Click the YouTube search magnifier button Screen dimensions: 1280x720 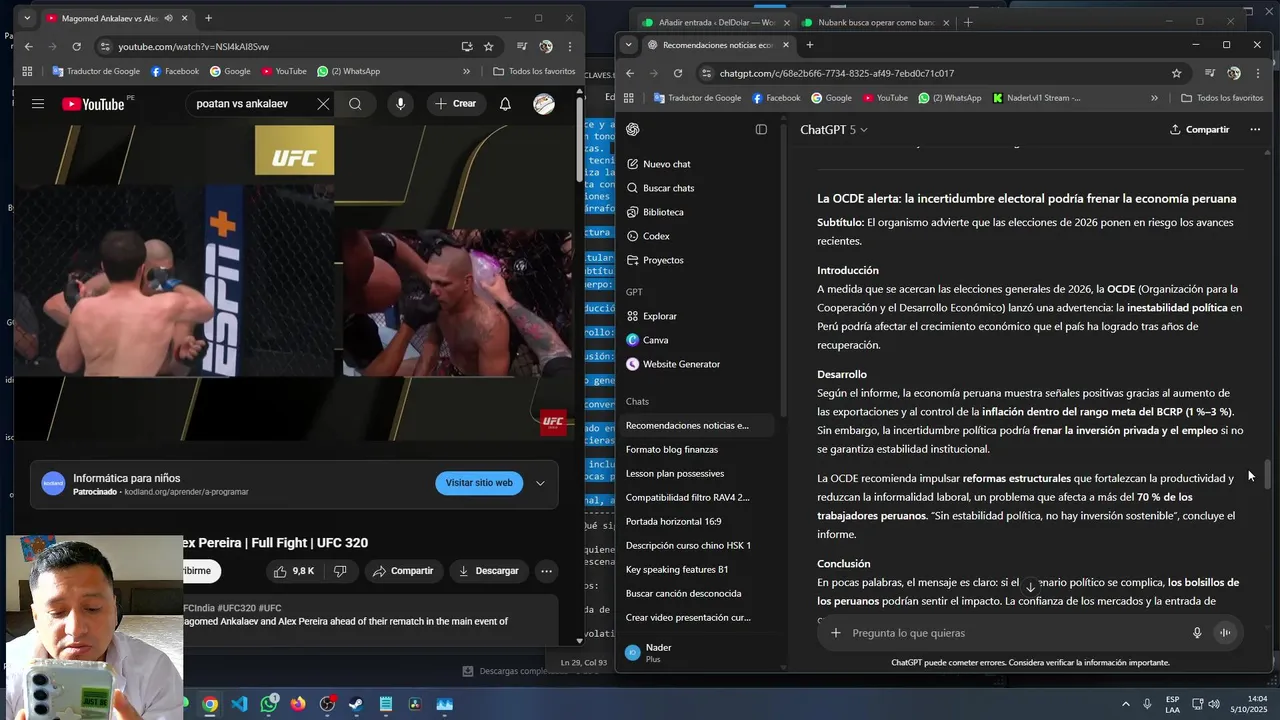point(355,104)
